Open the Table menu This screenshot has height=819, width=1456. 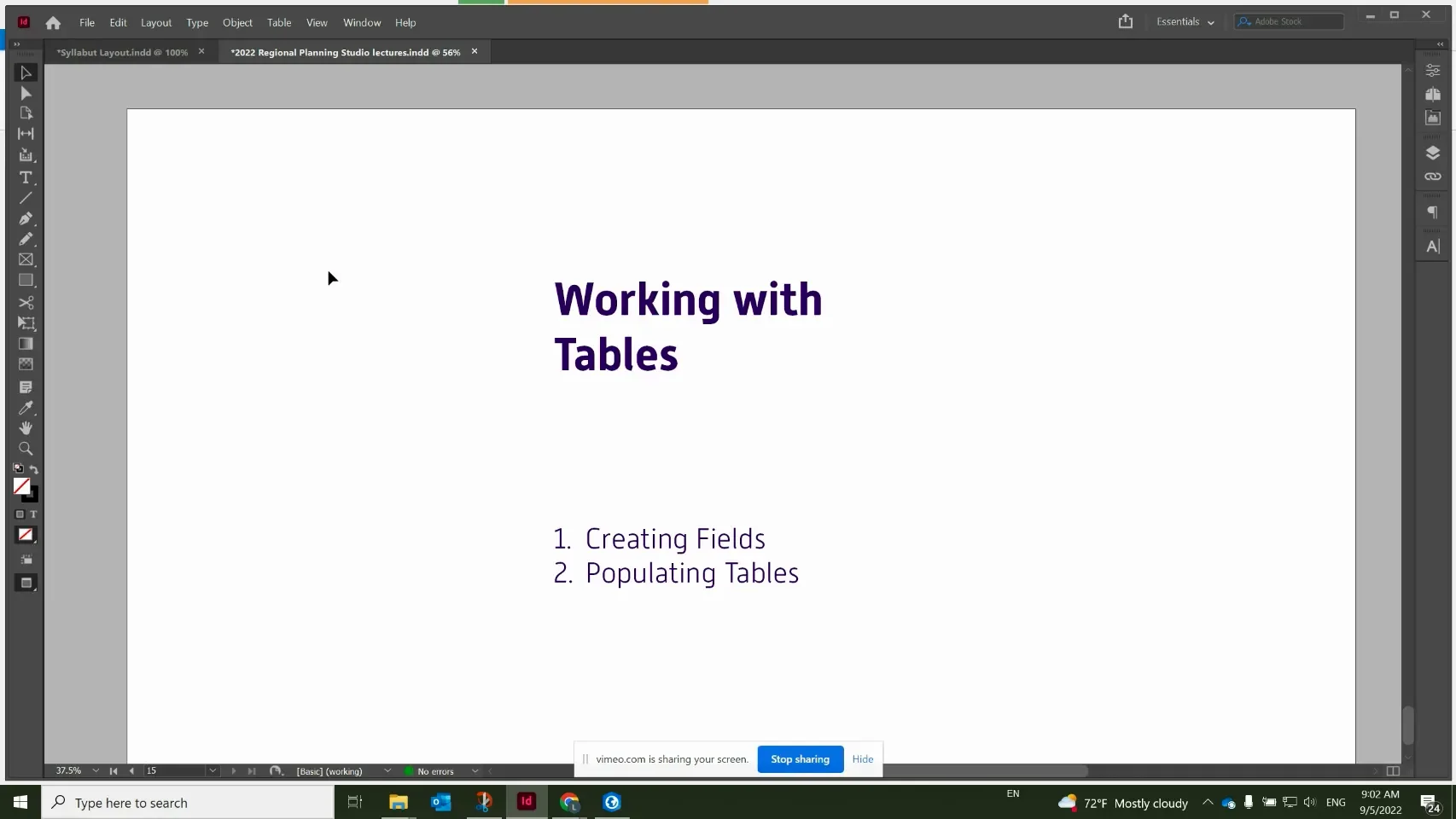tap(278, 22)
